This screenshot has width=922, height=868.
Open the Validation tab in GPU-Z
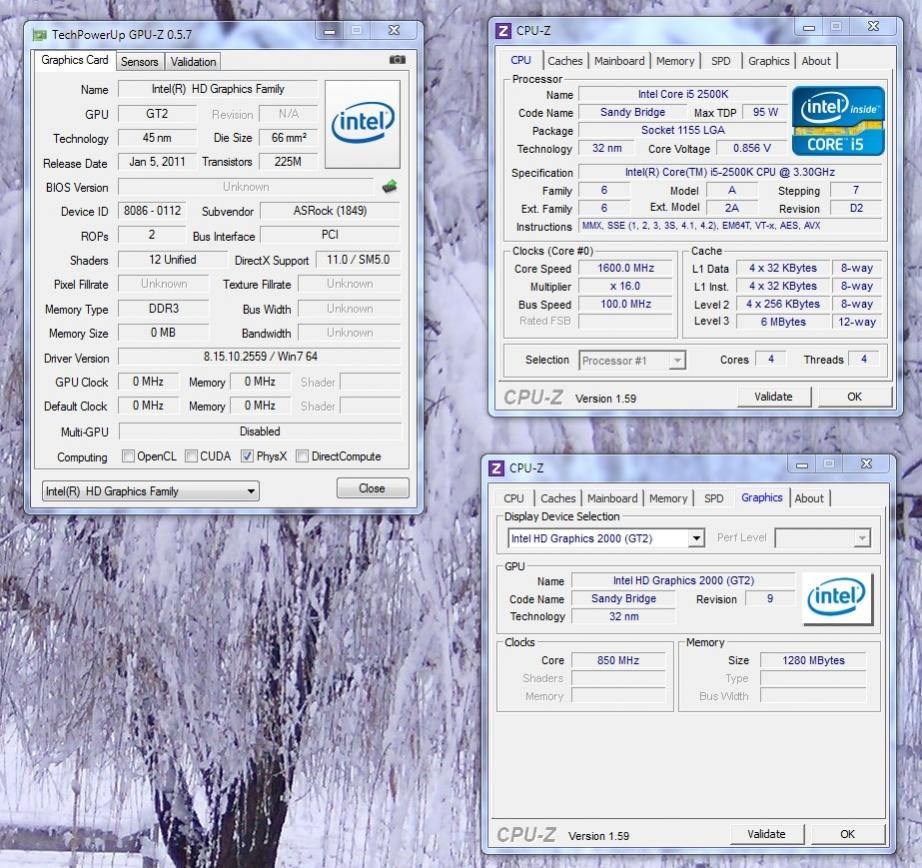click(x=193, y=61)
